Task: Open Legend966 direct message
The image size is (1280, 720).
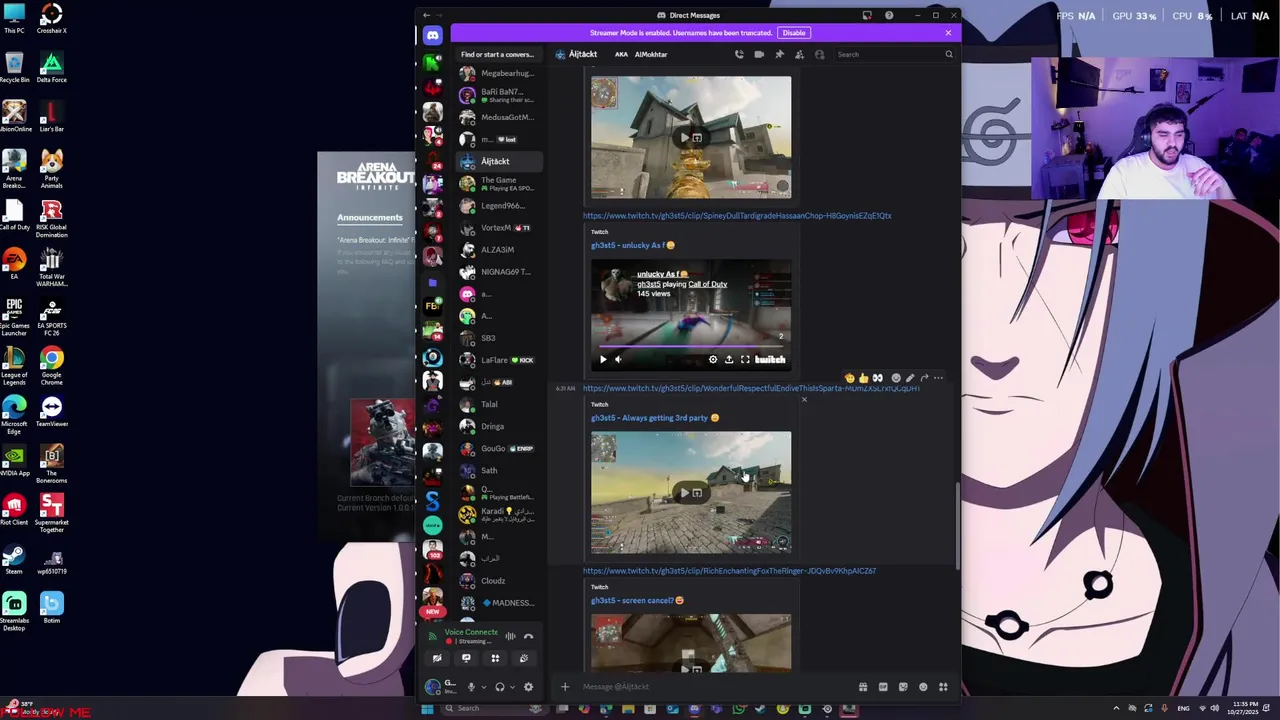Action: point(499,205)
